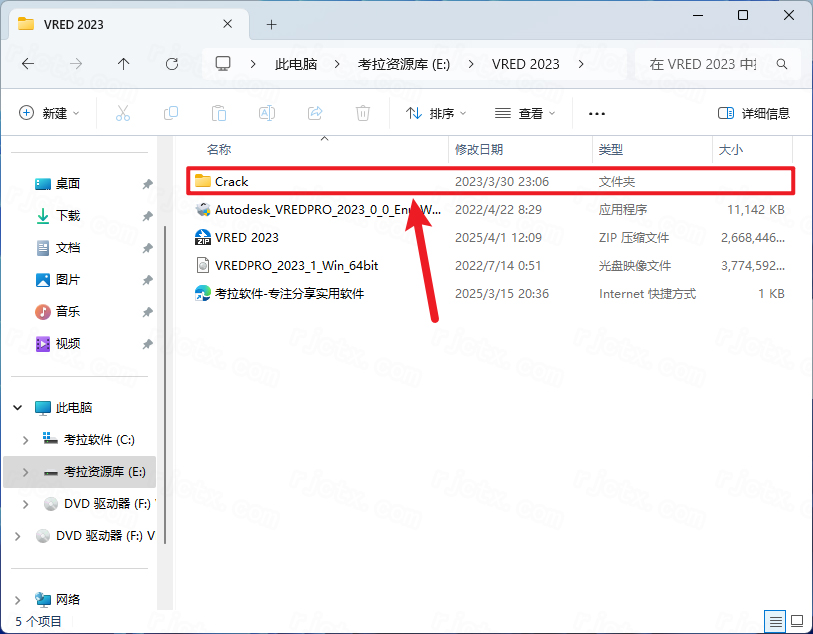Toggle the Details pane button
Screen dimensions: 813x634
click(x=754, y=113)
